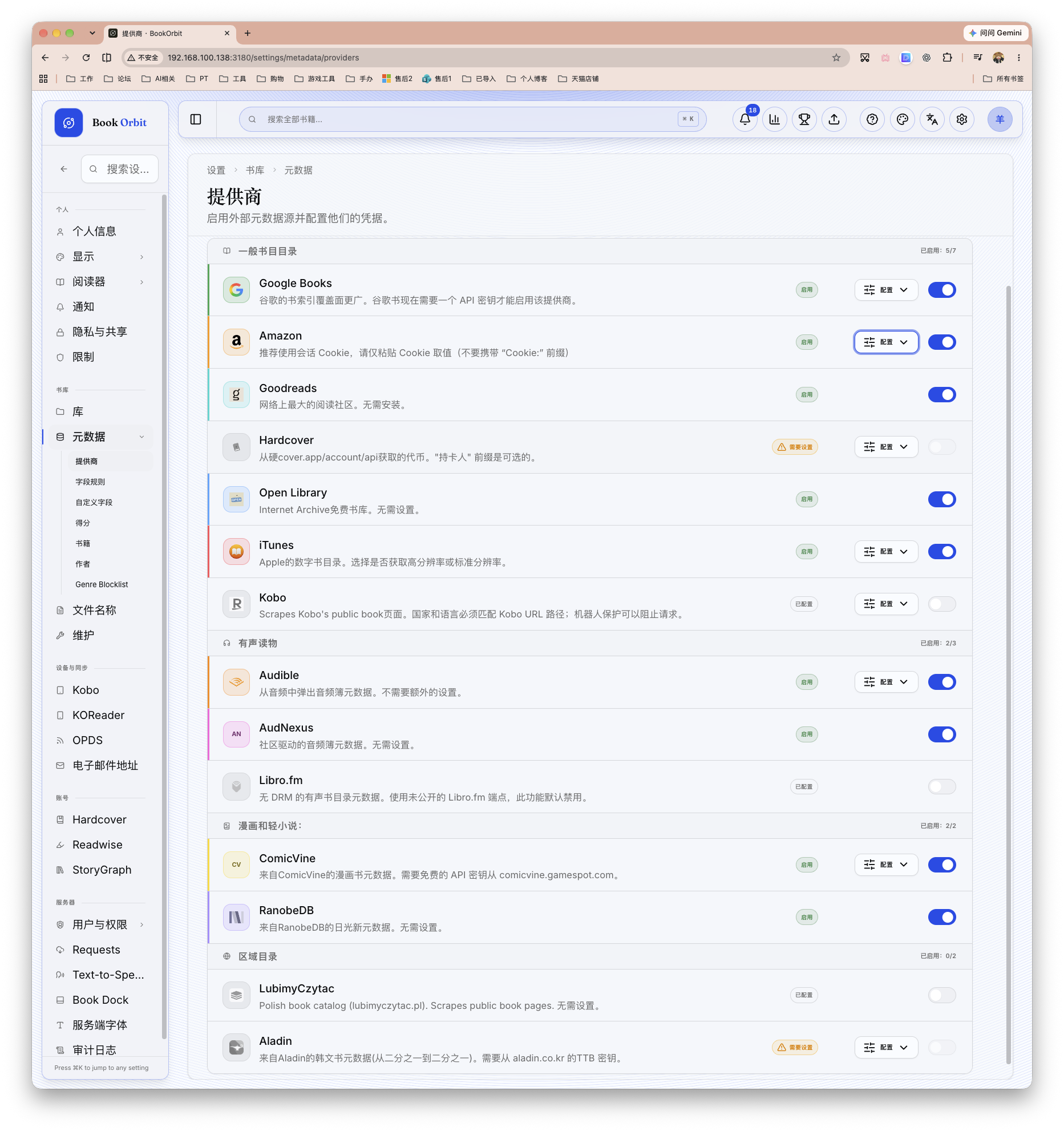This screenshot has width=1064, height=1131.
Task: Toggle the sidebar panel icon
Action: (x=196, y=119)
